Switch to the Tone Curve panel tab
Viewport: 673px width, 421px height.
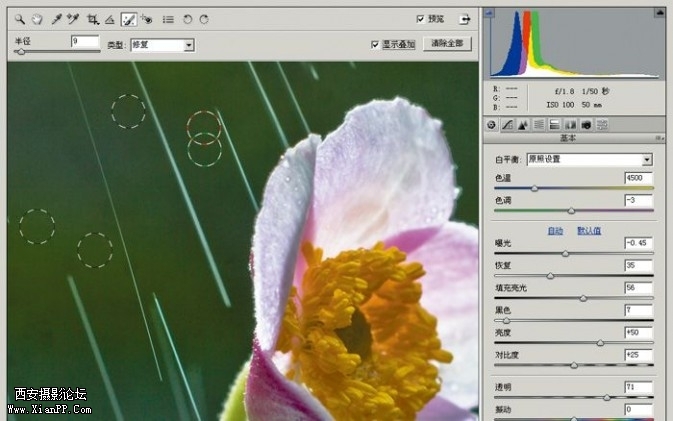point(507,124)
